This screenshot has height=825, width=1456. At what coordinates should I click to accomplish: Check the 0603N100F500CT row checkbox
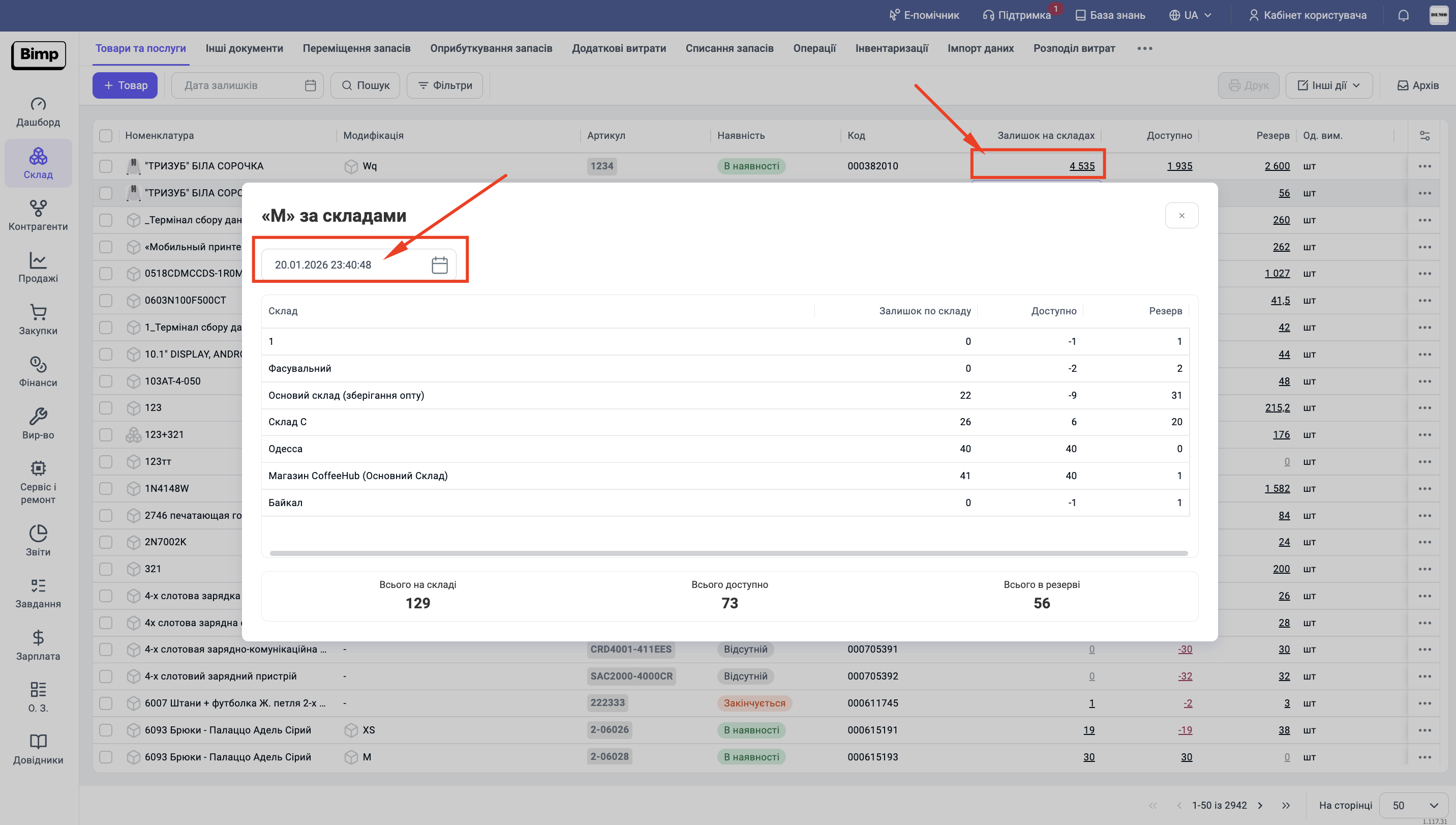pos(106,300)
